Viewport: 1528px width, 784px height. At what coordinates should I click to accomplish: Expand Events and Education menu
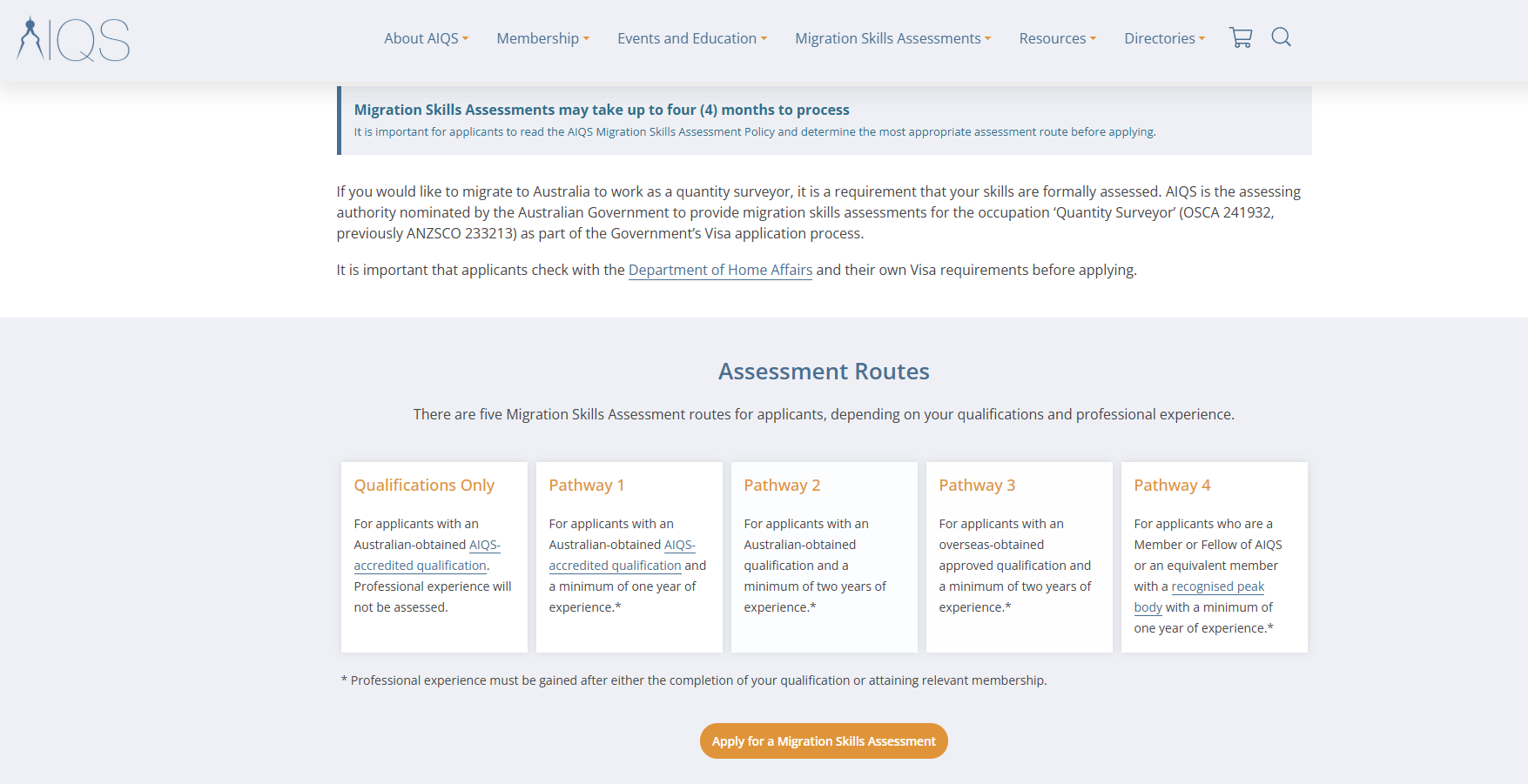(x=691, y=38)
